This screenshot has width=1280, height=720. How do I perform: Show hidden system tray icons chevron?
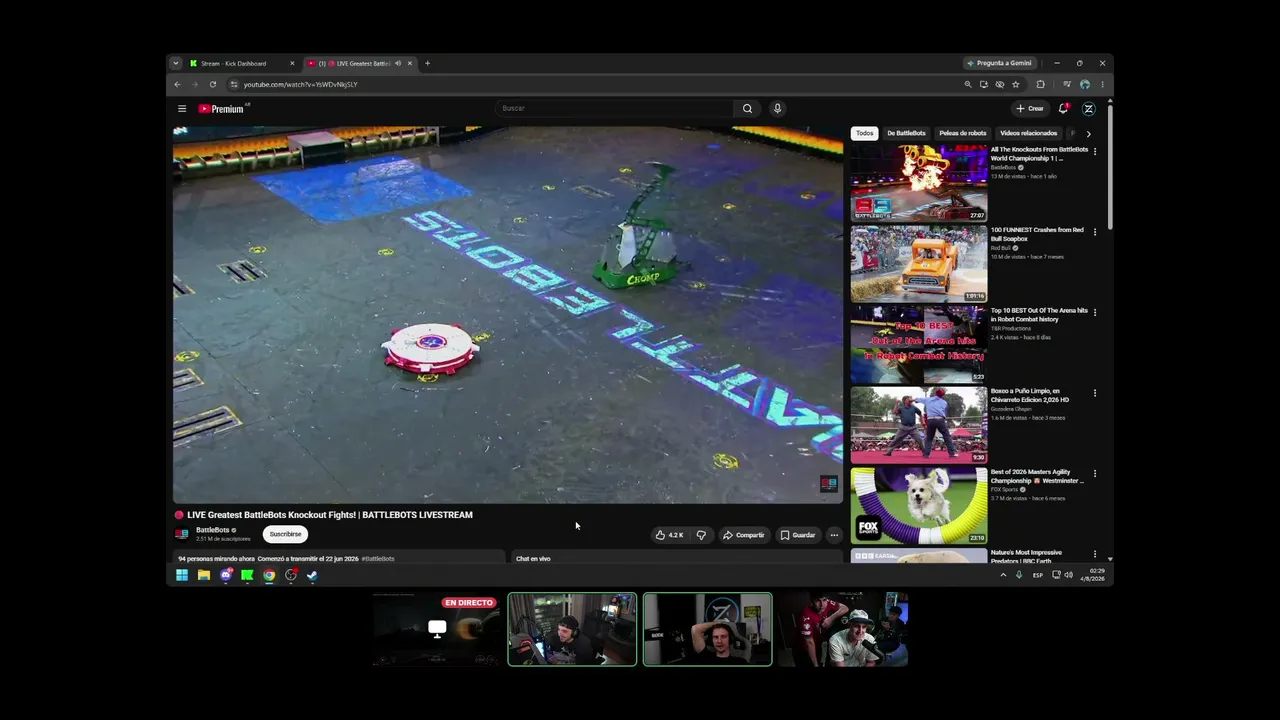[x=1003, y=575]
